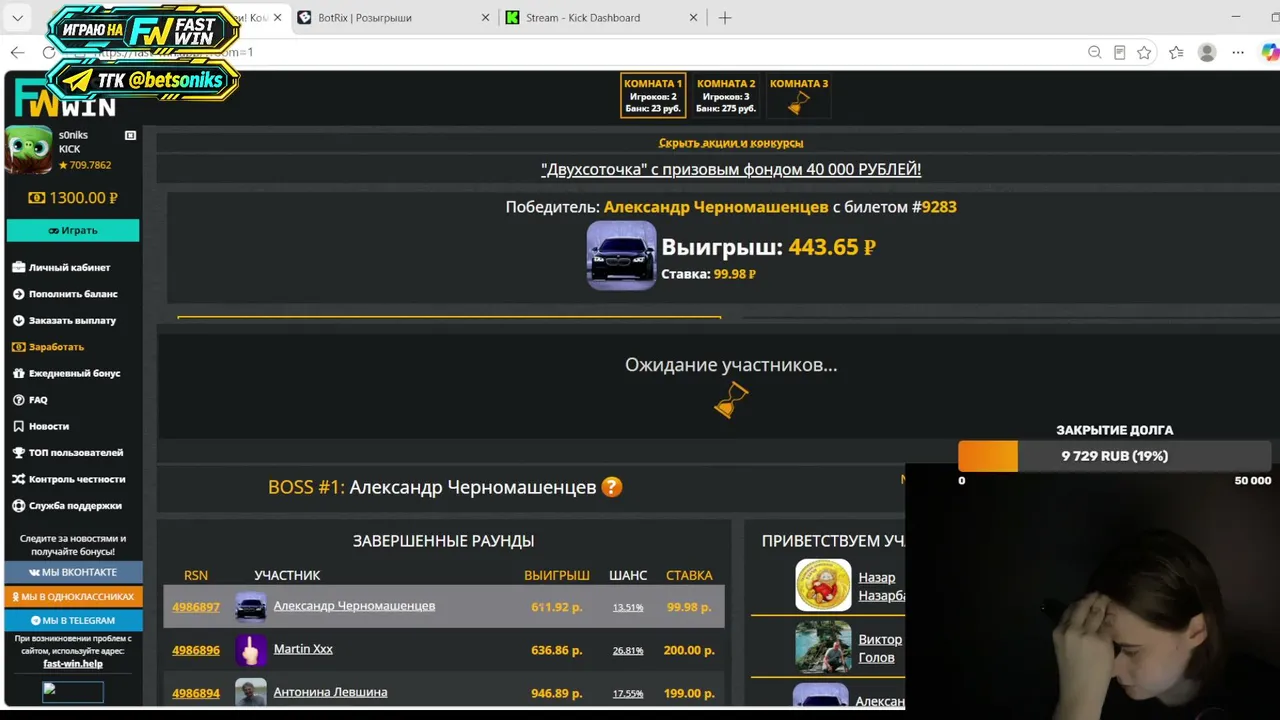This screenshot has width=1280, height=720.
Task: Click Мы ВКонтакте button
Action: [73, 572]
